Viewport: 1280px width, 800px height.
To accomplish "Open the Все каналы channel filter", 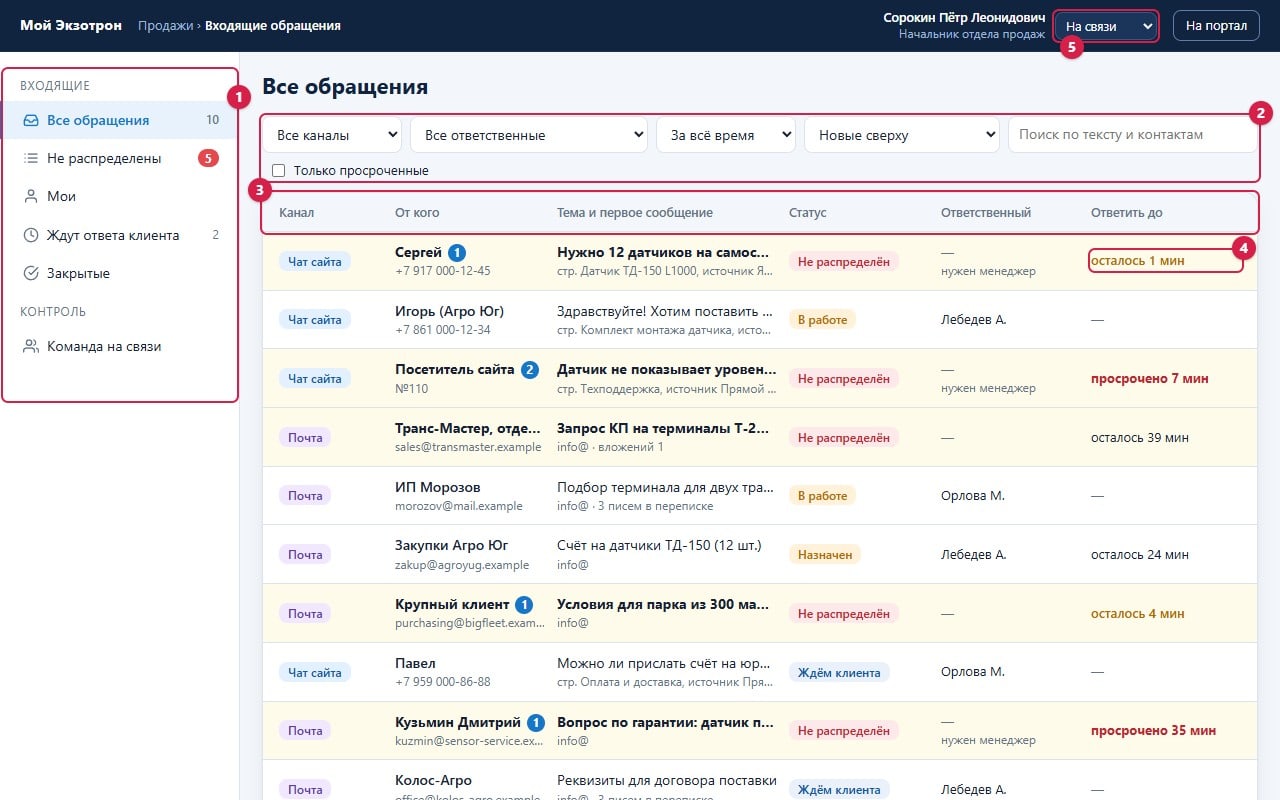I will 332,135.
